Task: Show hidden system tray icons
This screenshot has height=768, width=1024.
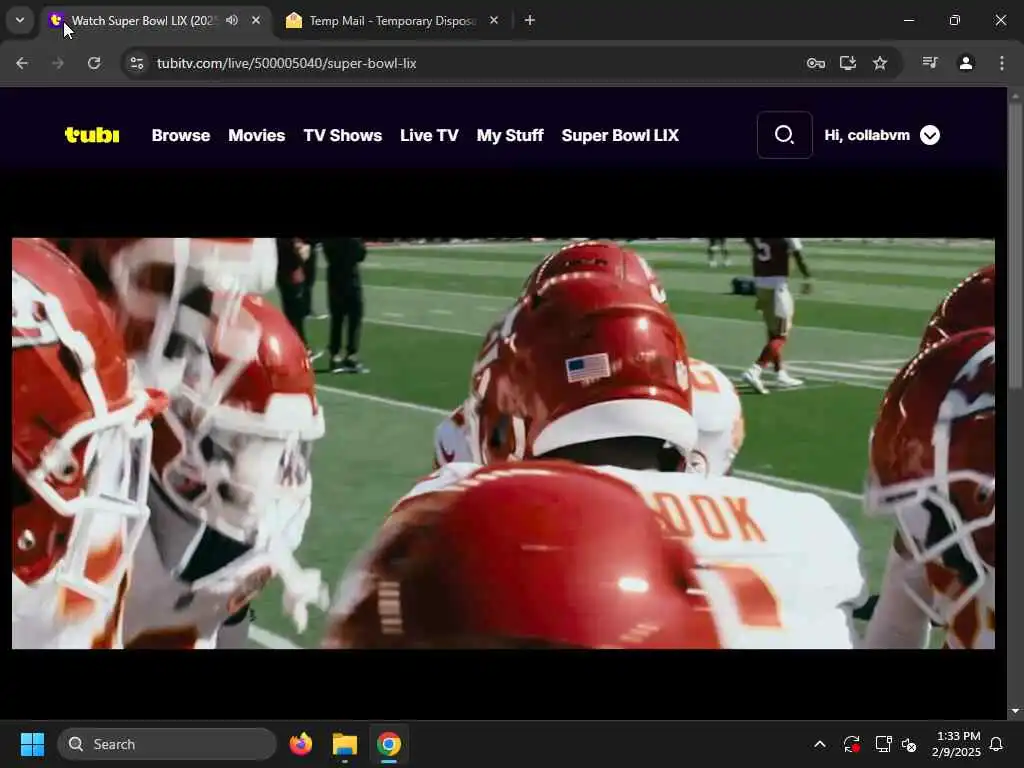Action: tap(820, 744)
